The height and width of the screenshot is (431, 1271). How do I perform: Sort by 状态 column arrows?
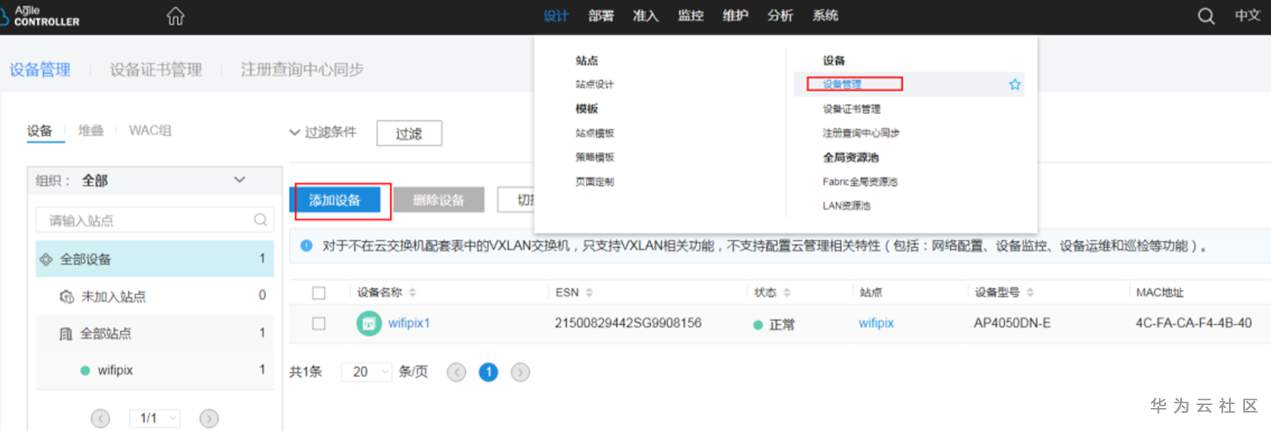(786, 293)
